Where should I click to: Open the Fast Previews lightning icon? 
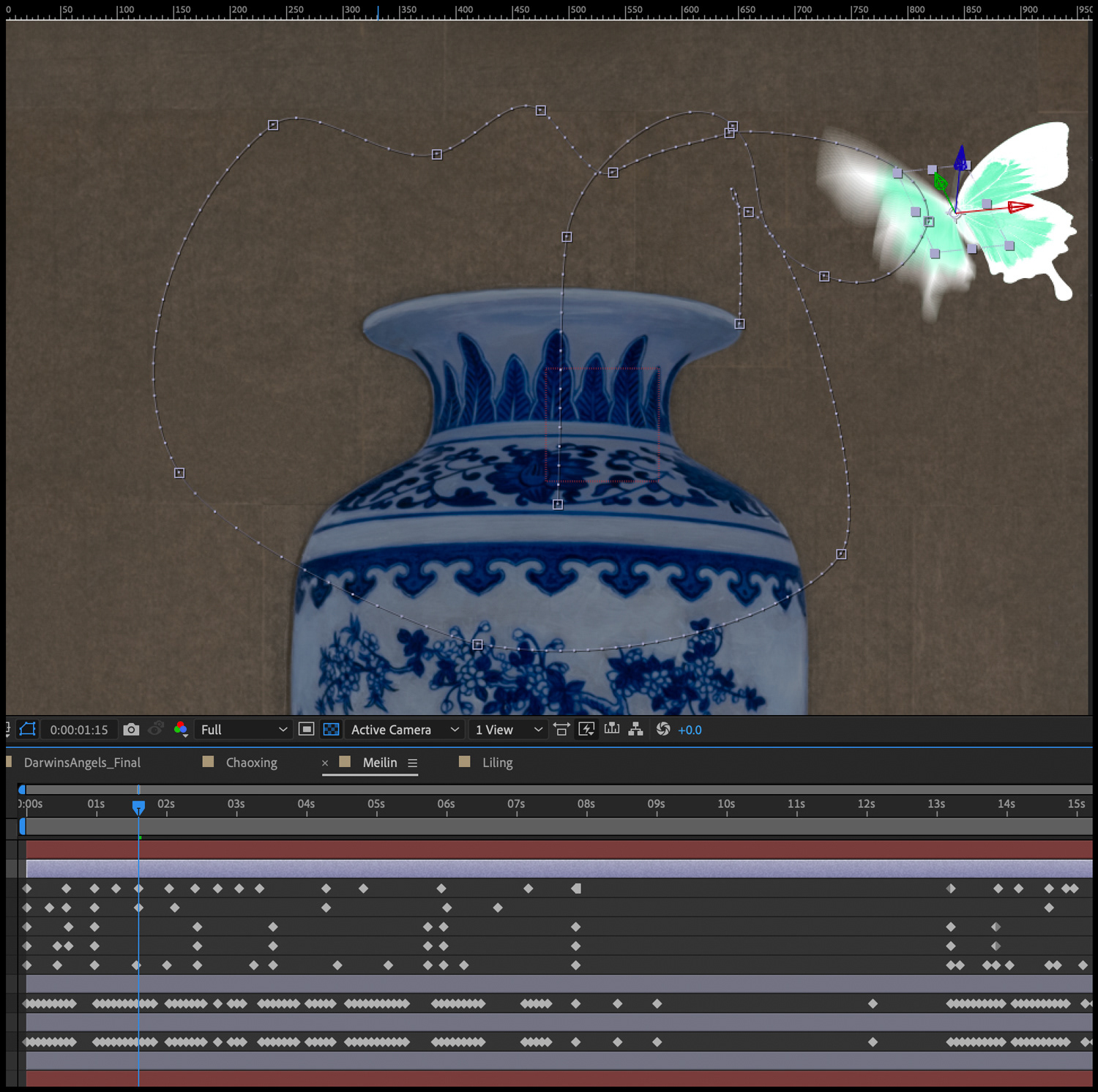click(x=586, y=729)
